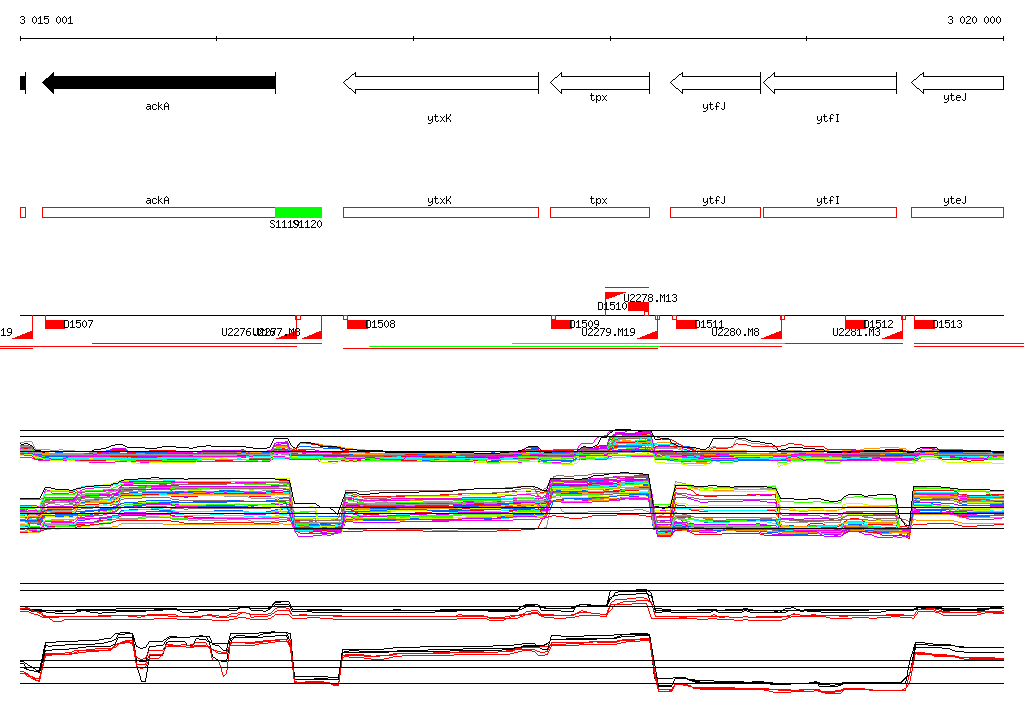Click the ytfI label under the gene arrow
Image resolution: width=1024 pixels, height=714 pixels.
[828, 118]
